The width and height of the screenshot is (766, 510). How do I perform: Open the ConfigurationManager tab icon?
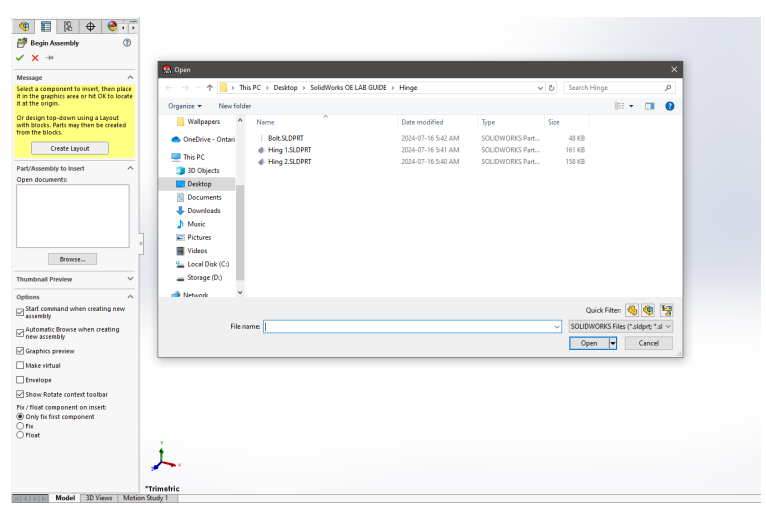[68, 26]
